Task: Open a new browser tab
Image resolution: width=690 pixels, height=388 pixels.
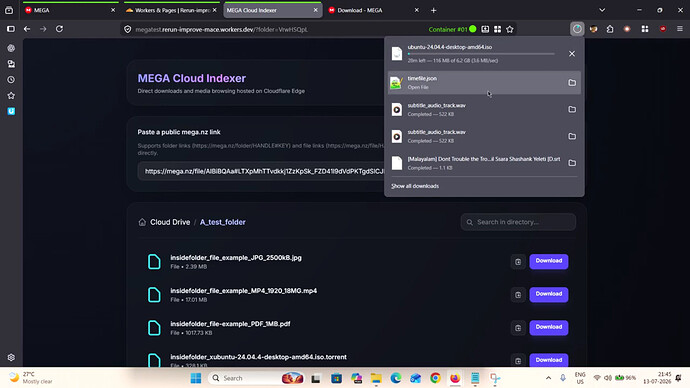Action: (433, 10)
